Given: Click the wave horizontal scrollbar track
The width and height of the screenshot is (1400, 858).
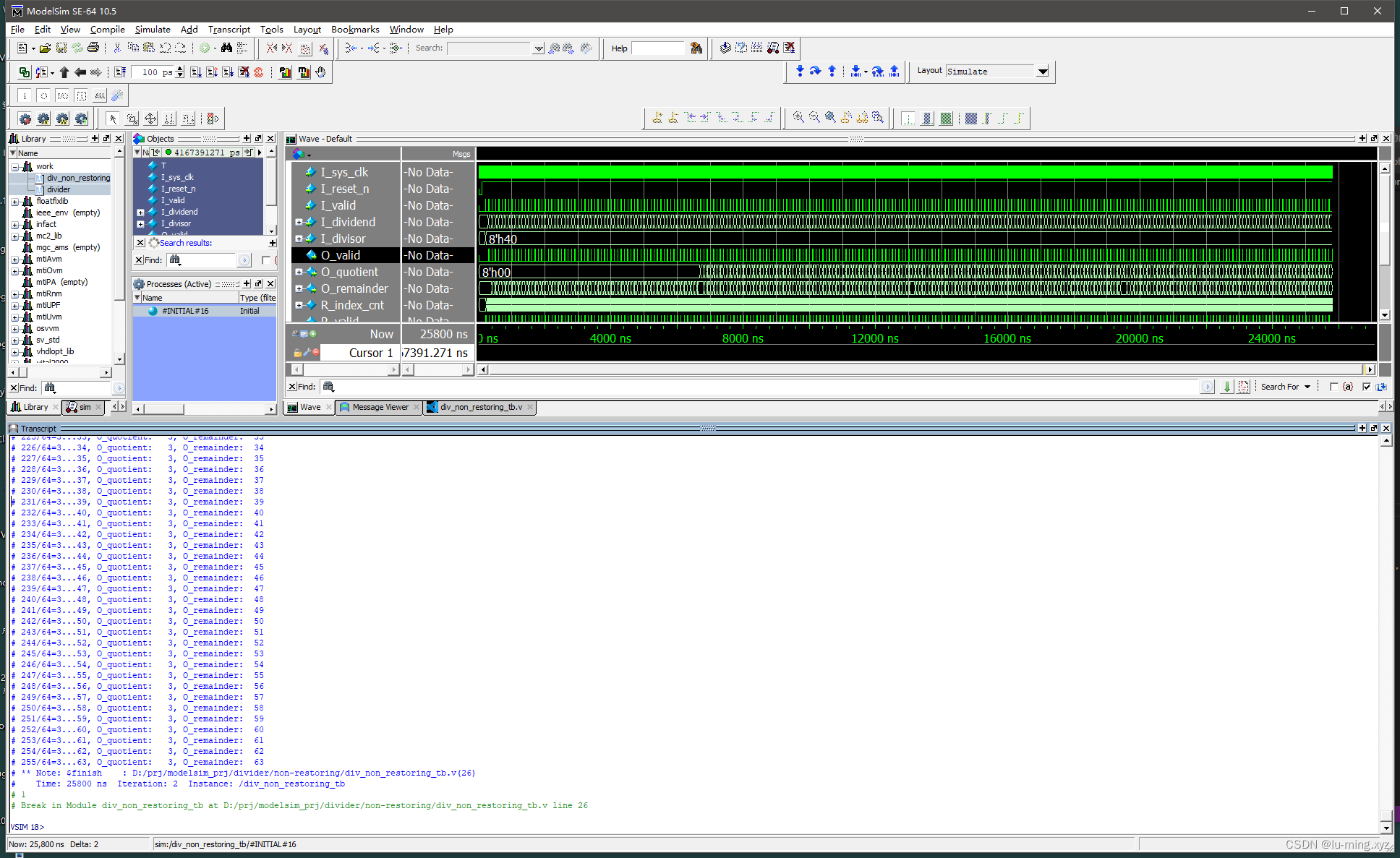Looking at the screenshot, I should click(926, 369).
